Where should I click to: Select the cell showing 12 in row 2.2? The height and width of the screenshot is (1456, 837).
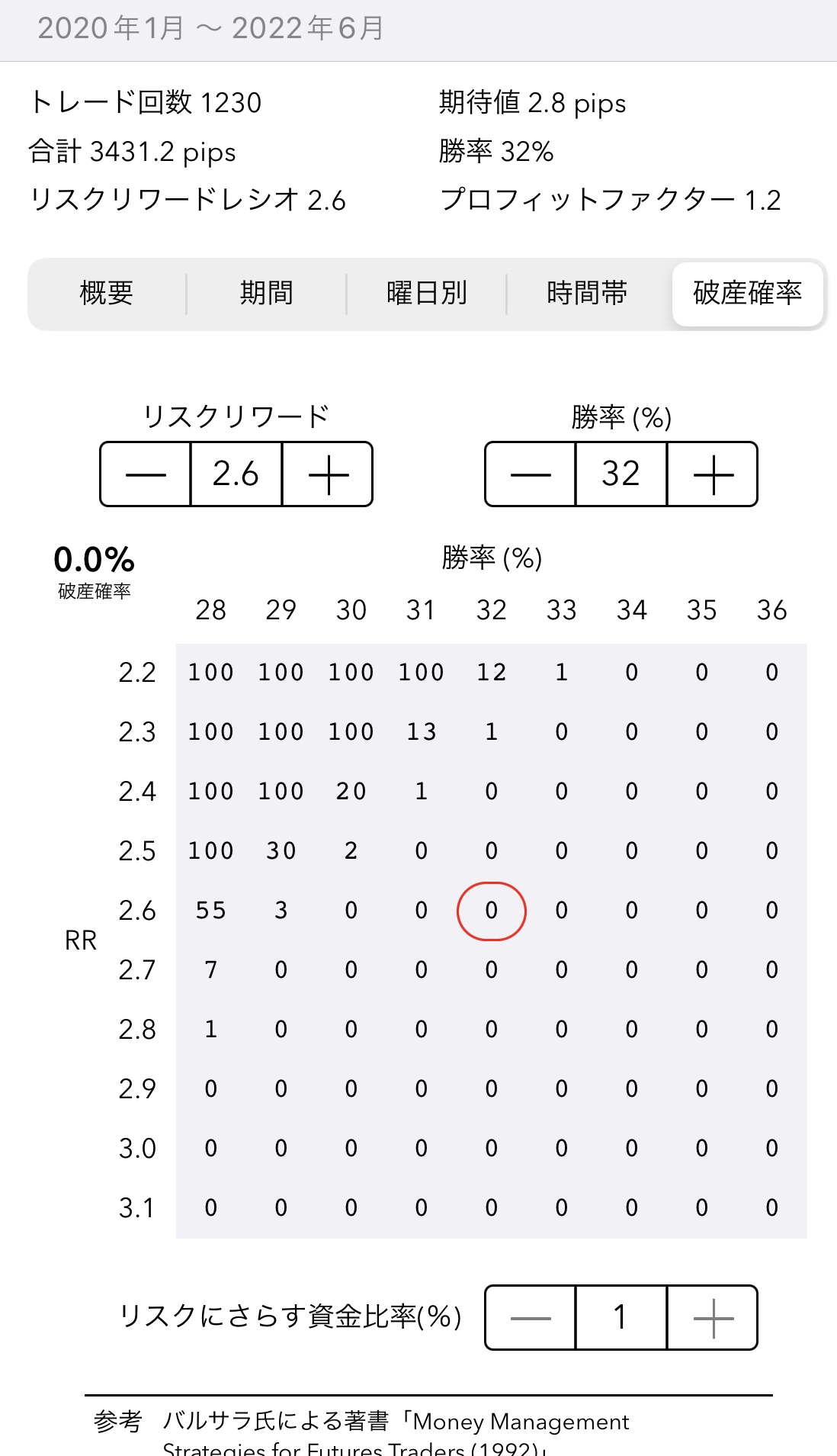(491, 673)
